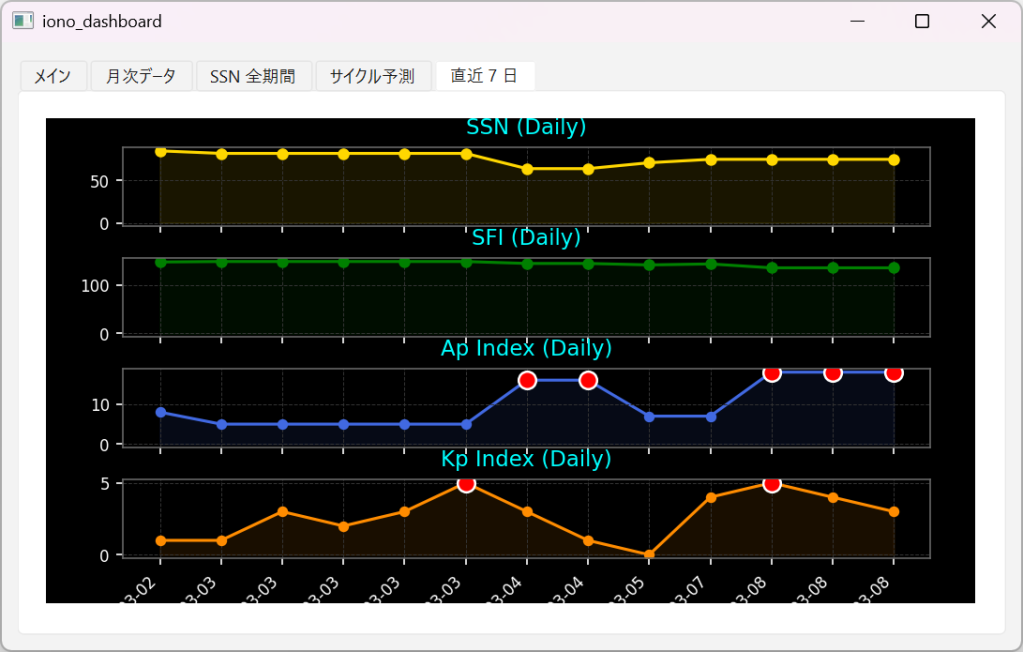
Task: Select the 直近７日 tab
Action: point(484,76)
